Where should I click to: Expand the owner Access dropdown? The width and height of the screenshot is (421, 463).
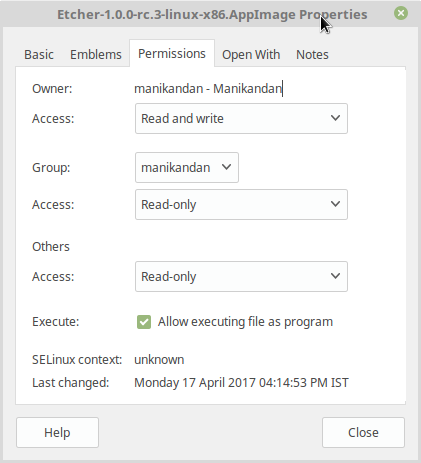241,118
